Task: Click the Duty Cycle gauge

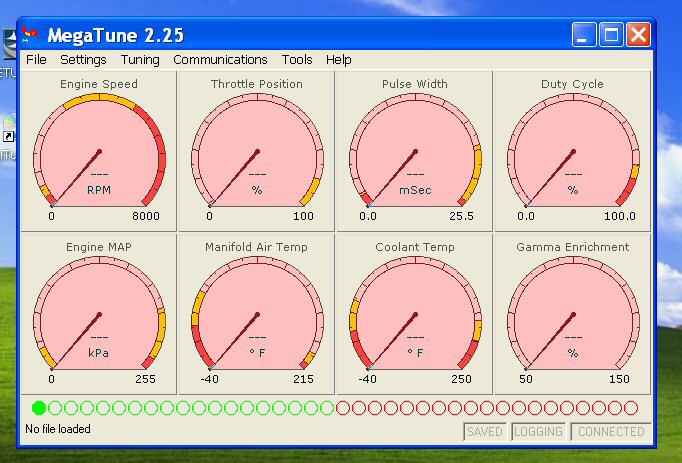Action: click(573, 152)
